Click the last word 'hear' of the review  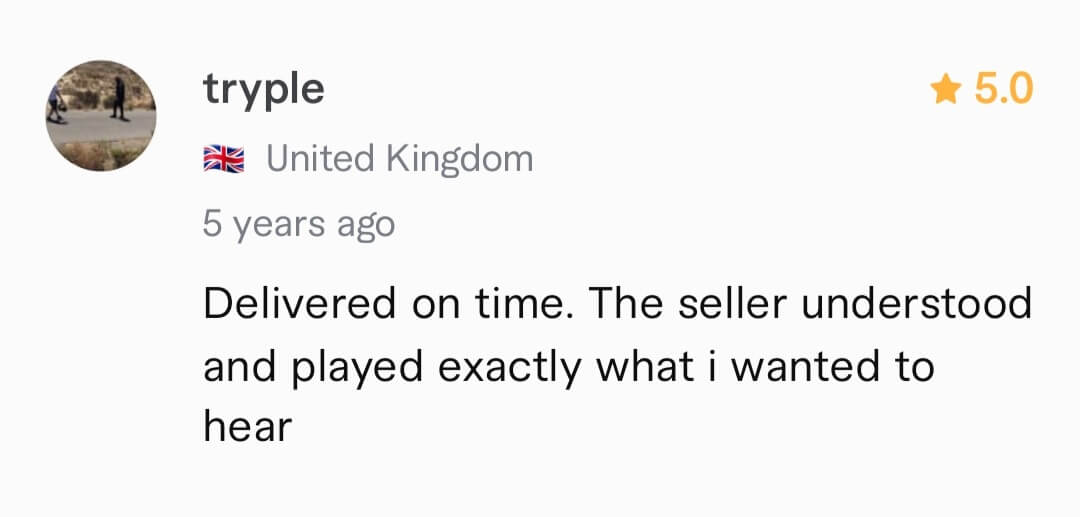click(x=248, y=427)
